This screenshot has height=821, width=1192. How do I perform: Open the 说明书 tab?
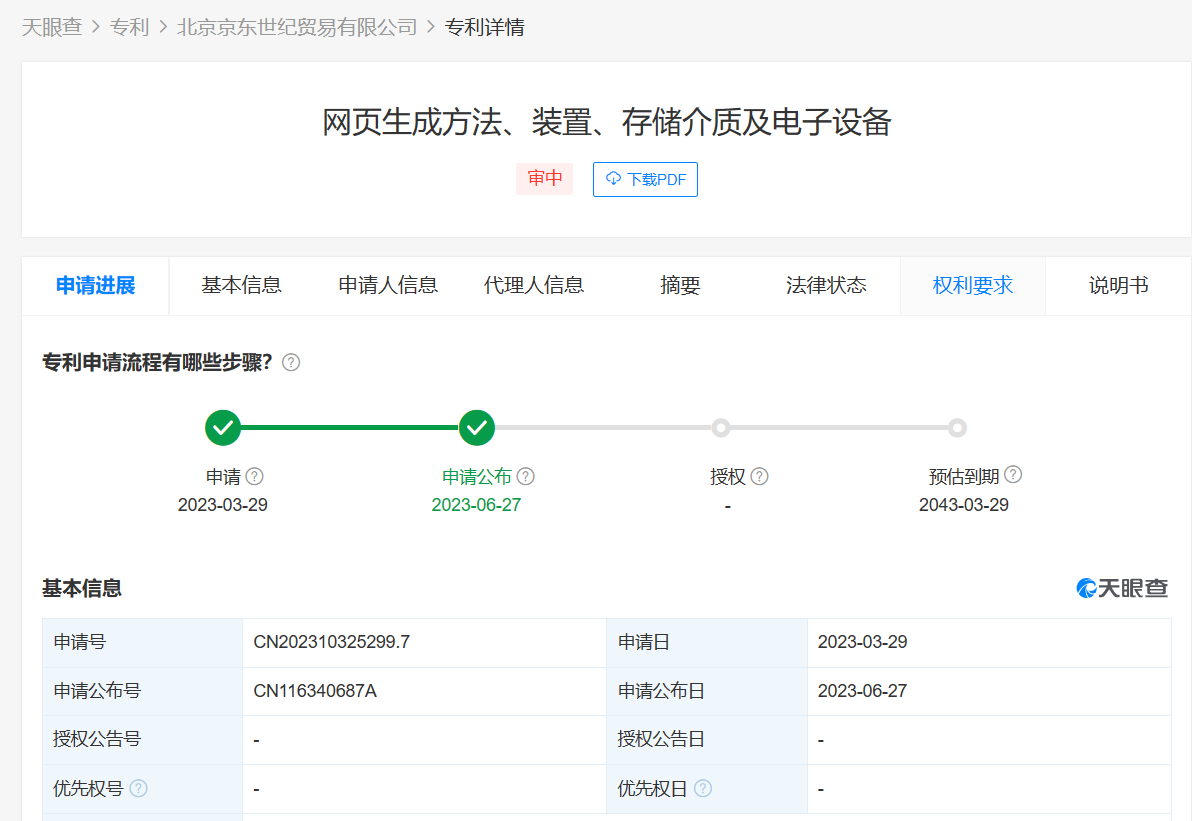tap(1118, 286)
